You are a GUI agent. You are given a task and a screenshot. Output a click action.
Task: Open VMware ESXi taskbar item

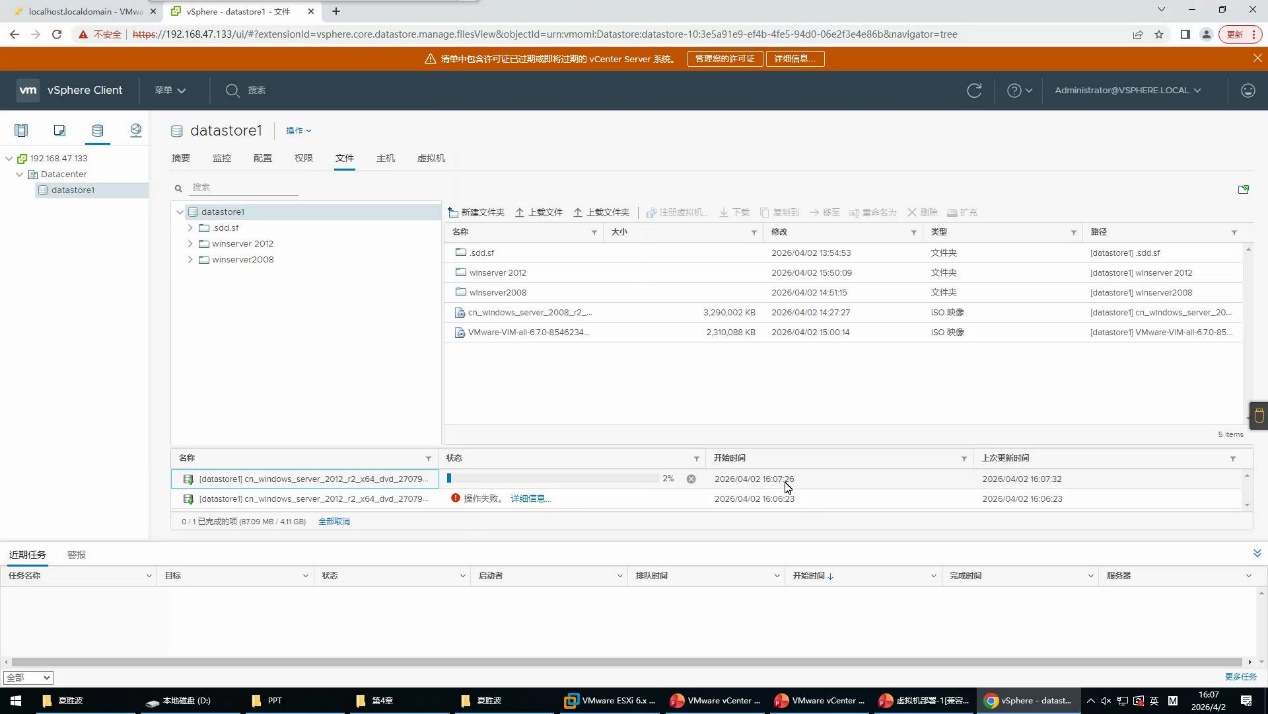coord(610,701)
